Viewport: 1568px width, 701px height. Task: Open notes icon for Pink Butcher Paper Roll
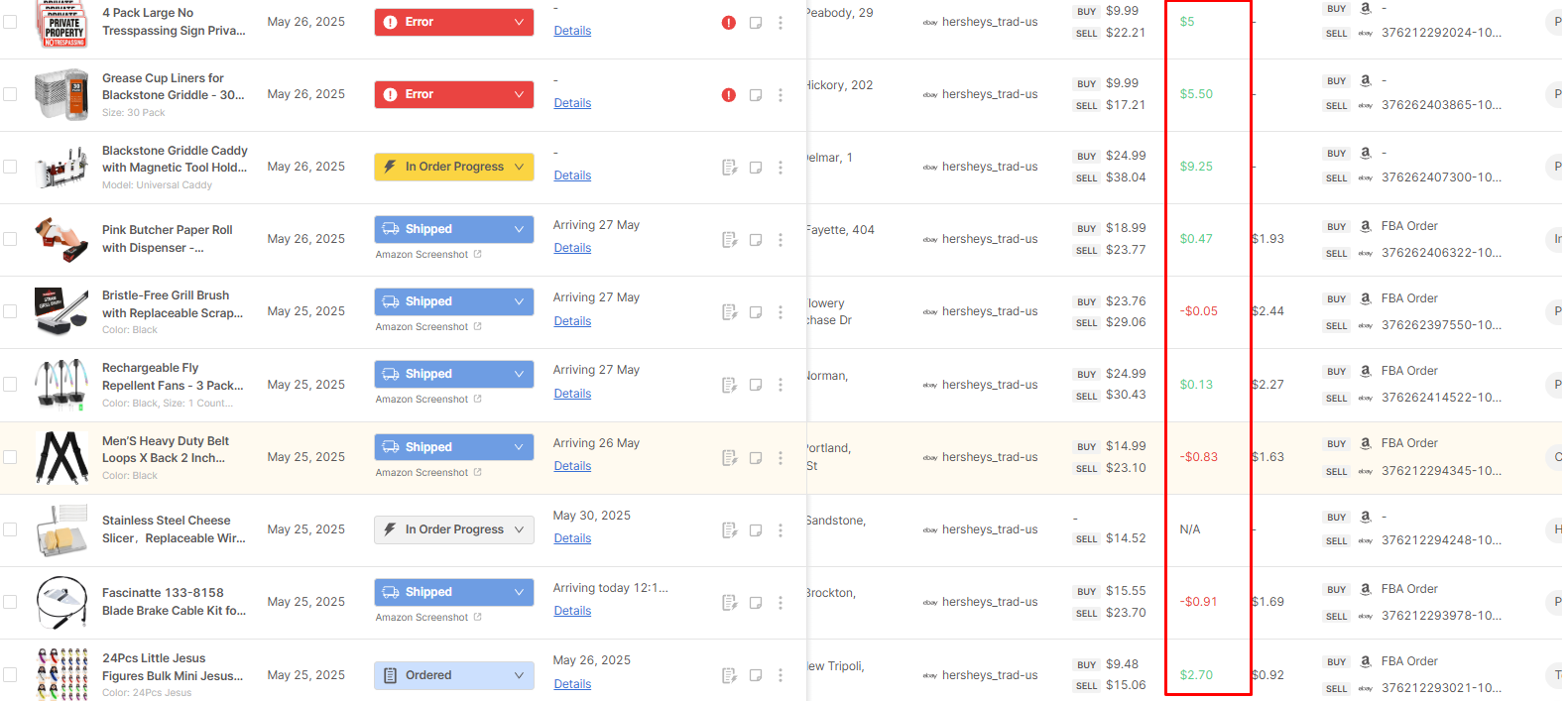click(756, 240)
